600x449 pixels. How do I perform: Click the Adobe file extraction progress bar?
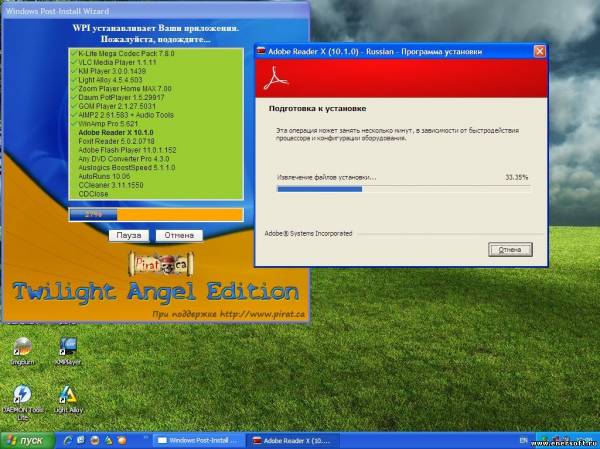[404, 189]
